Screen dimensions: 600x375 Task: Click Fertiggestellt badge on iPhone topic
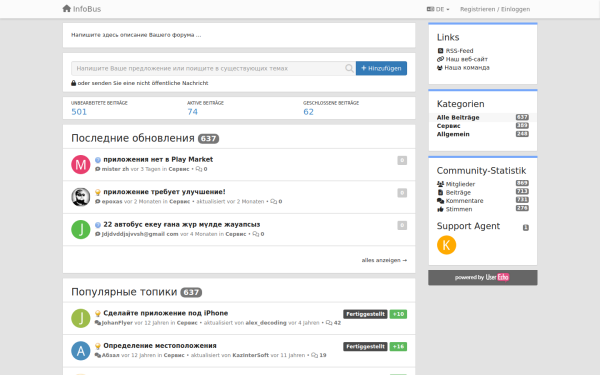tap(365, 314)
